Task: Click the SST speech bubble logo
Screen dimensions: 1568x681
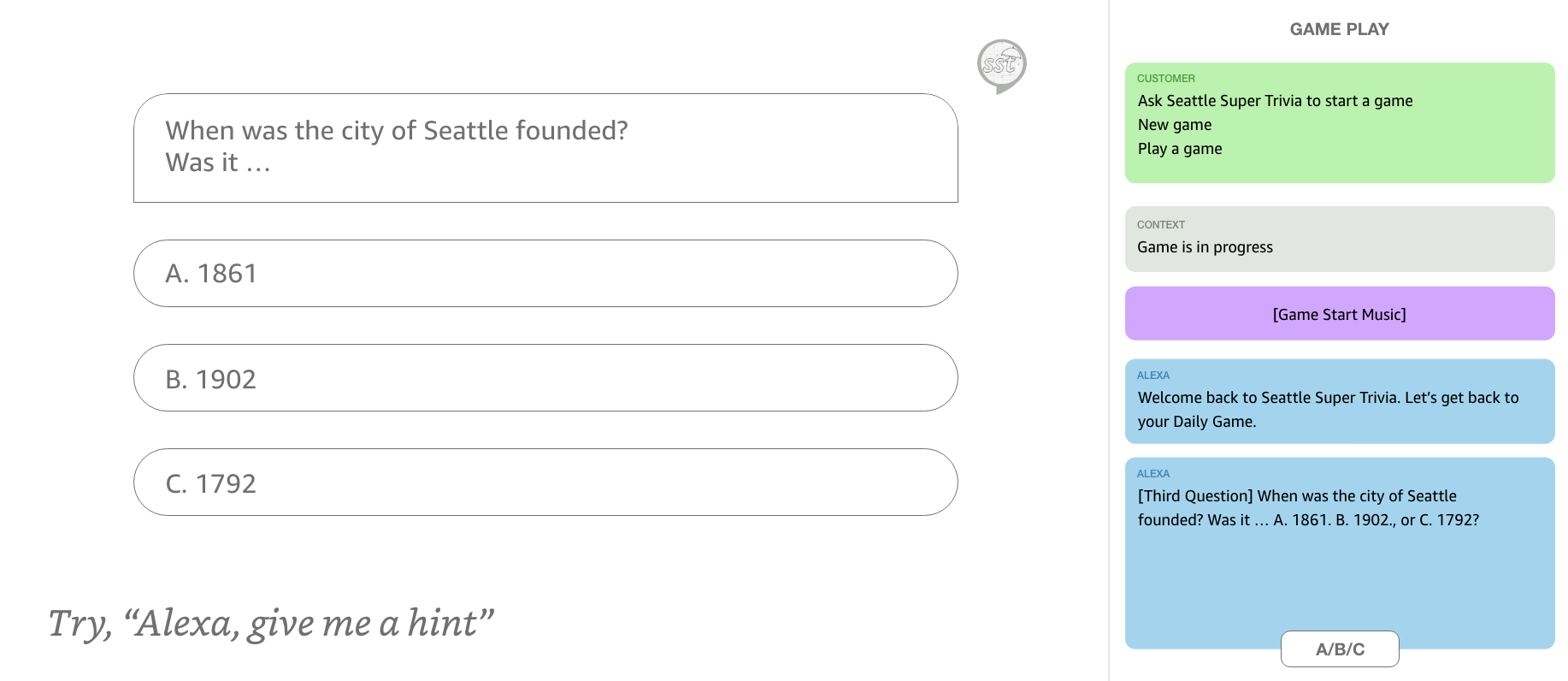Action: 1001,65
